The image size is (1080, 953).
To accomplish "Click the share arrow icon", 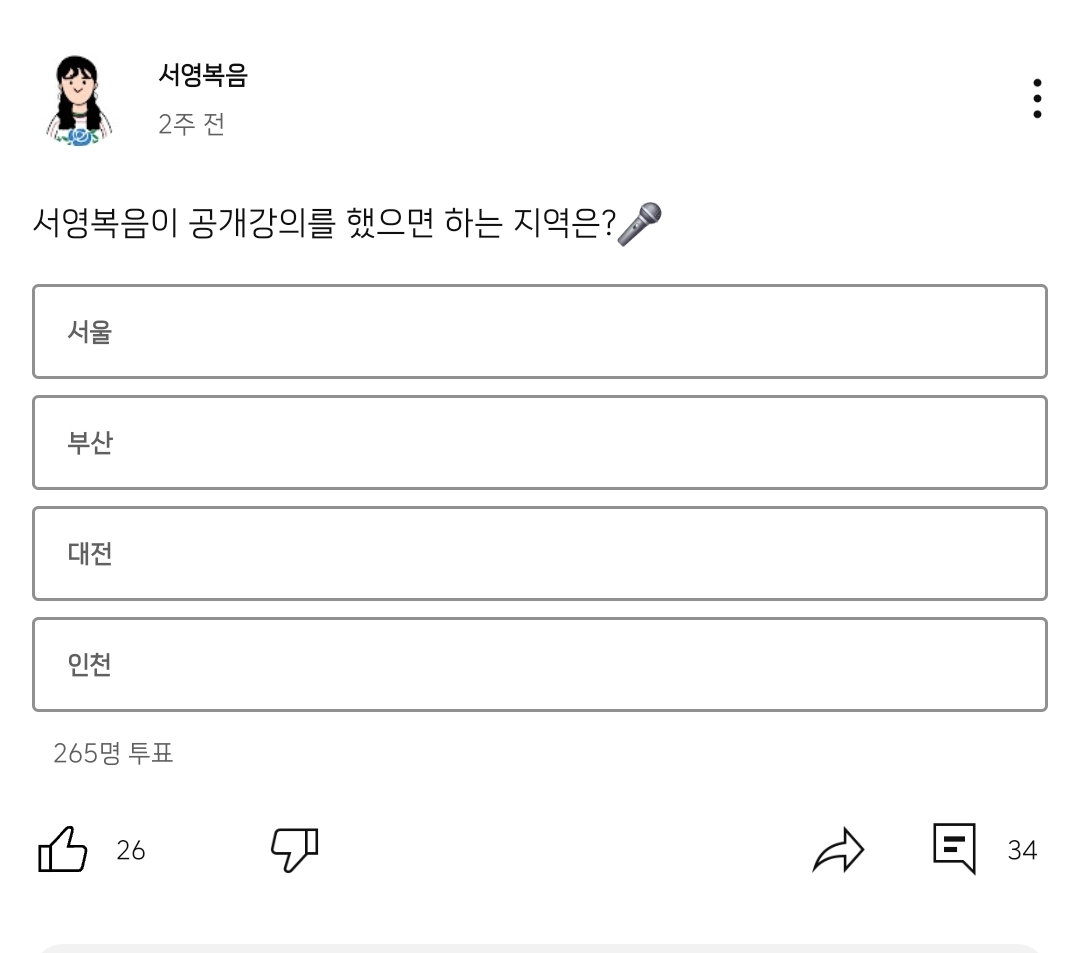I will (x=838, y=850).
